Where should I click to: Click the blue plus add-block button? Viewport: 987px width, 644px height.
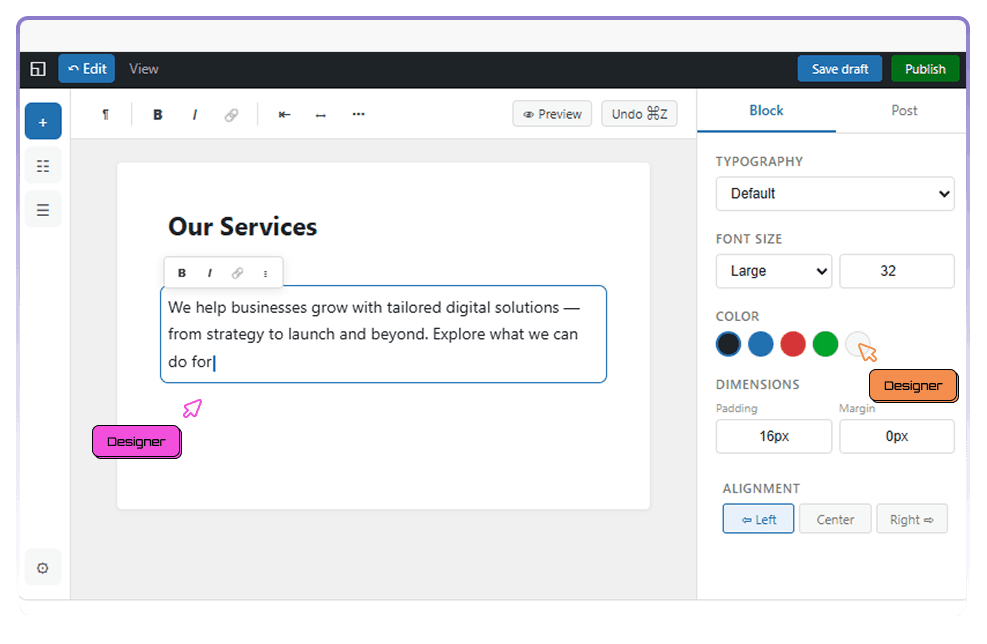[x=43, y=121]
